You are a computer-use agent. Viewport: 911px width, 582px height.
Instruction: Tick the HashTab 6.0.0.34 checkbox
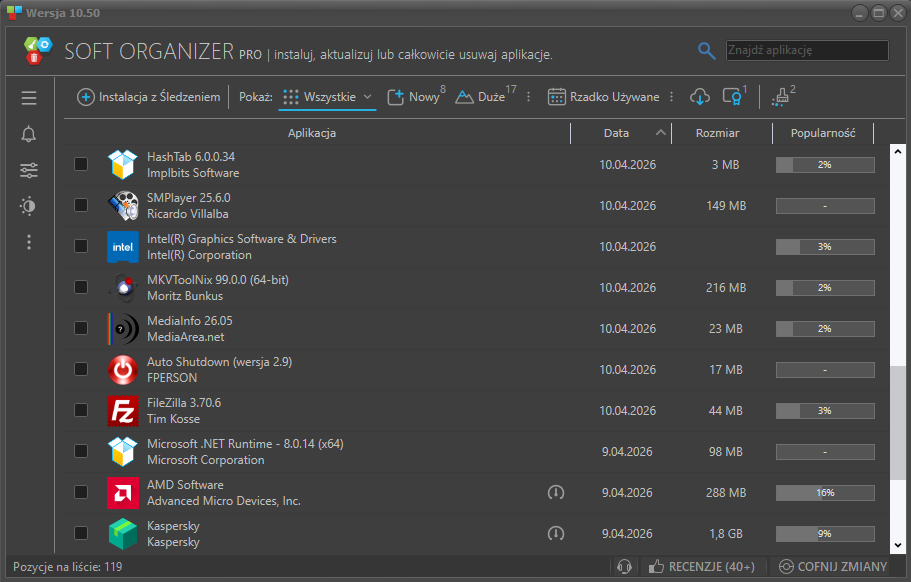(x=81, y=164)
